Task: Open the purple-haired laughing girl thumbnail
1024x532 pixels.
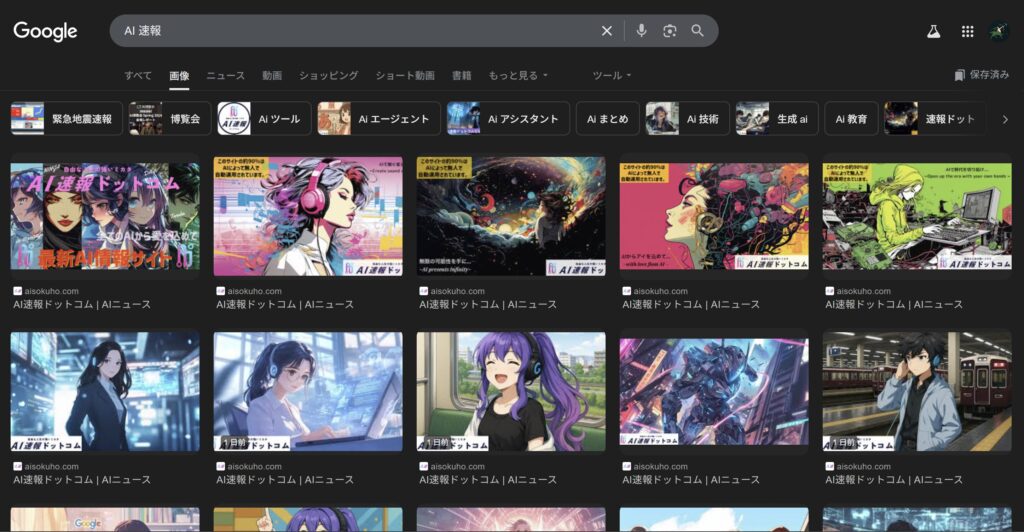Action: [511, 391]
